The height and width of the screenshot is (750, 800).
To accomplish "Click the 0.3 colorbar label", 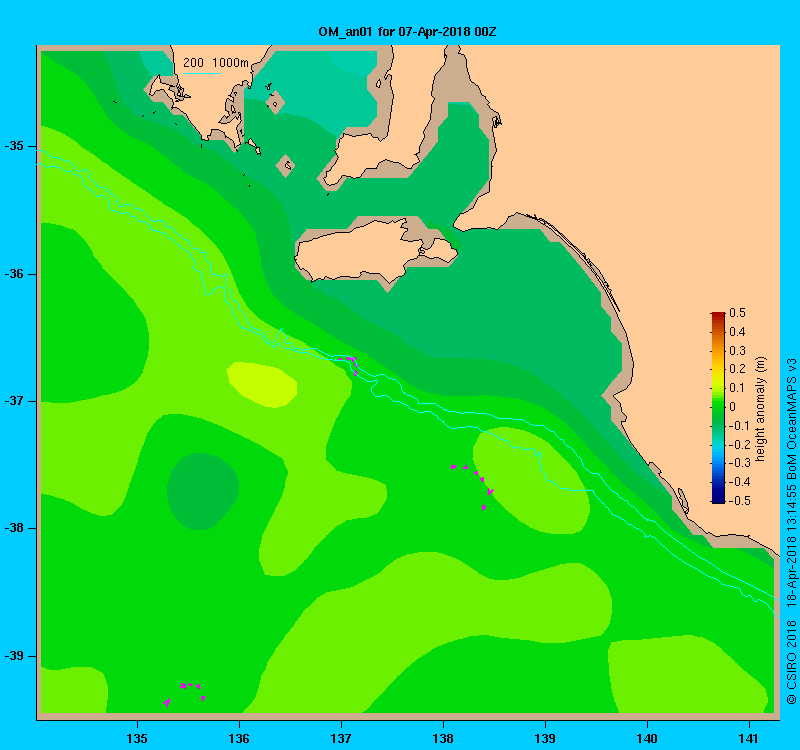I will (737, 351).
